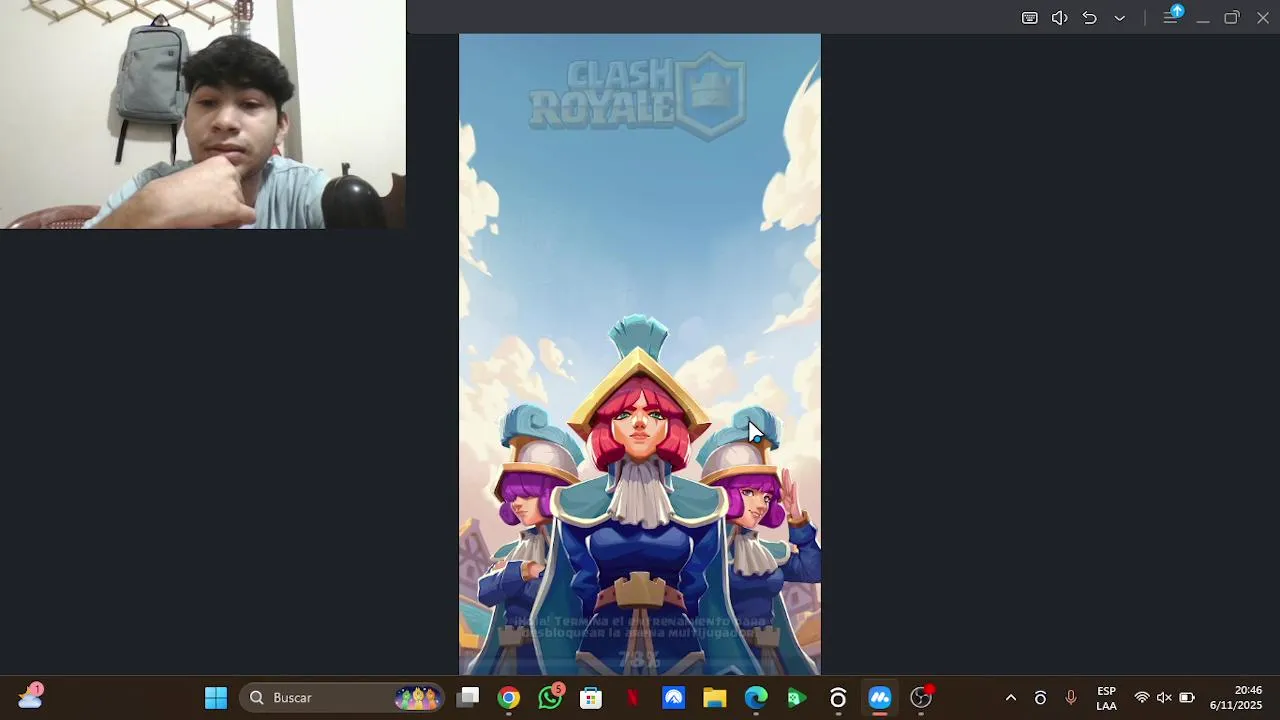
Task: Open the Windows Start menu
Action: [x=216, y=697]
